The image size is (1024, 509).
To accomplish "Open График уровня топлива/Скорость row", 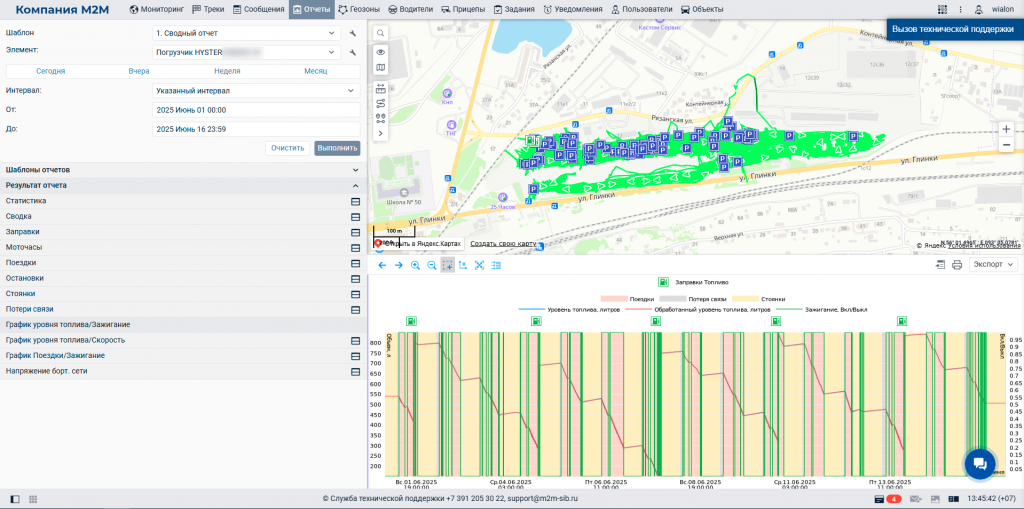I will coord(183,340).
